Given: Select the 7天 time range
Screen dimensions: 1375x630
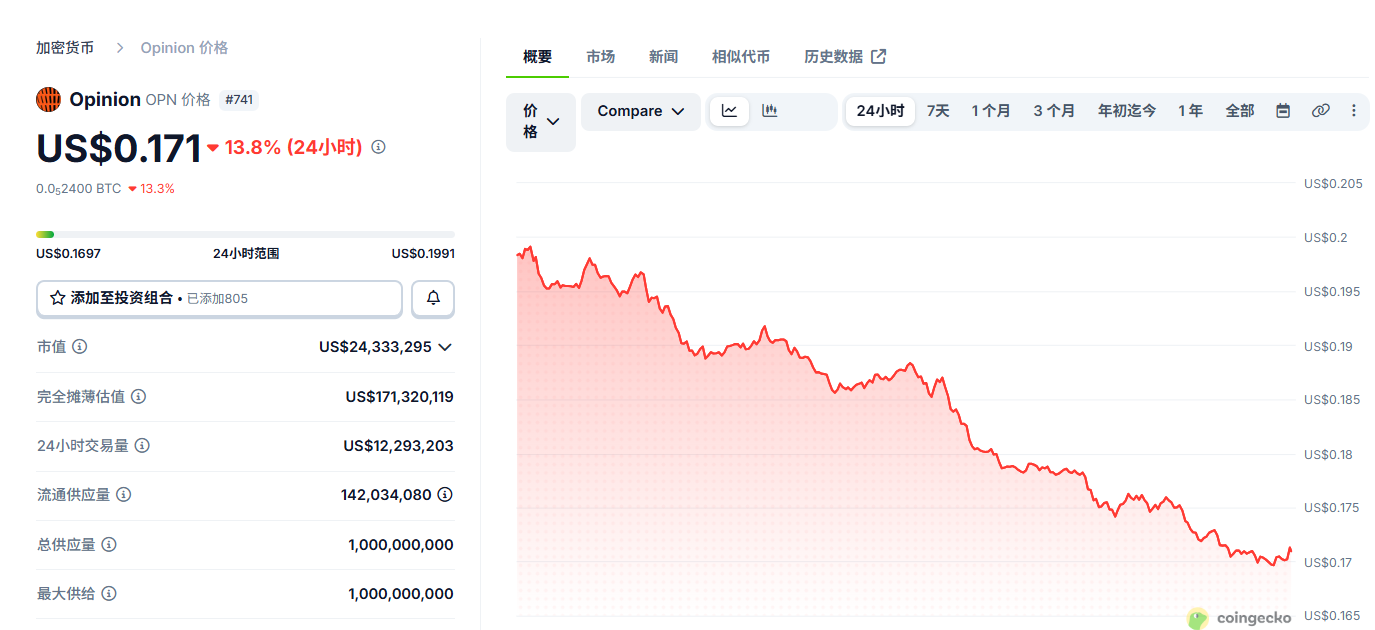Looking at the screenshot, I should 938,111.
